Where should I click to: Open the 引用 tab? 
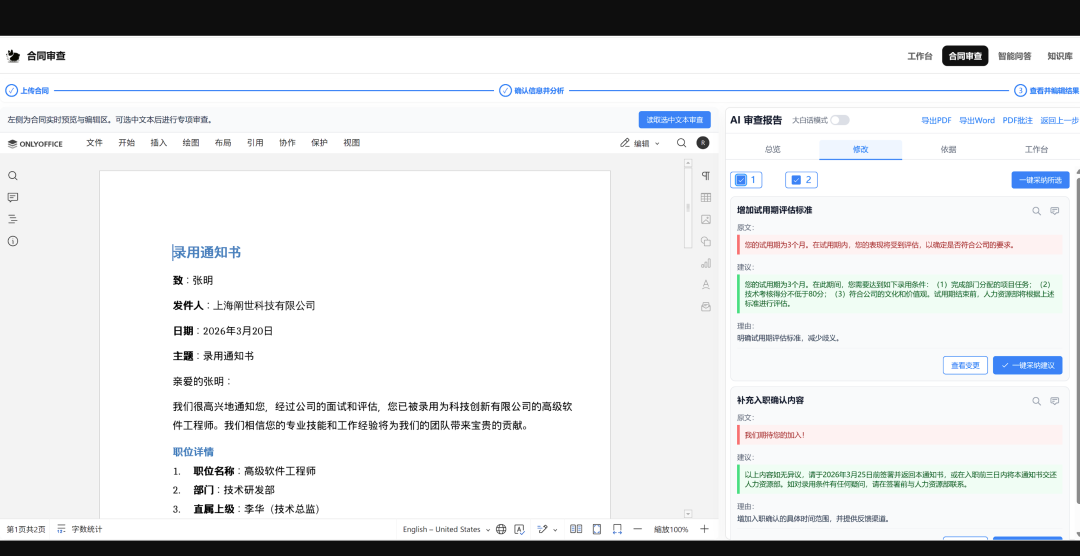(256, 143)
